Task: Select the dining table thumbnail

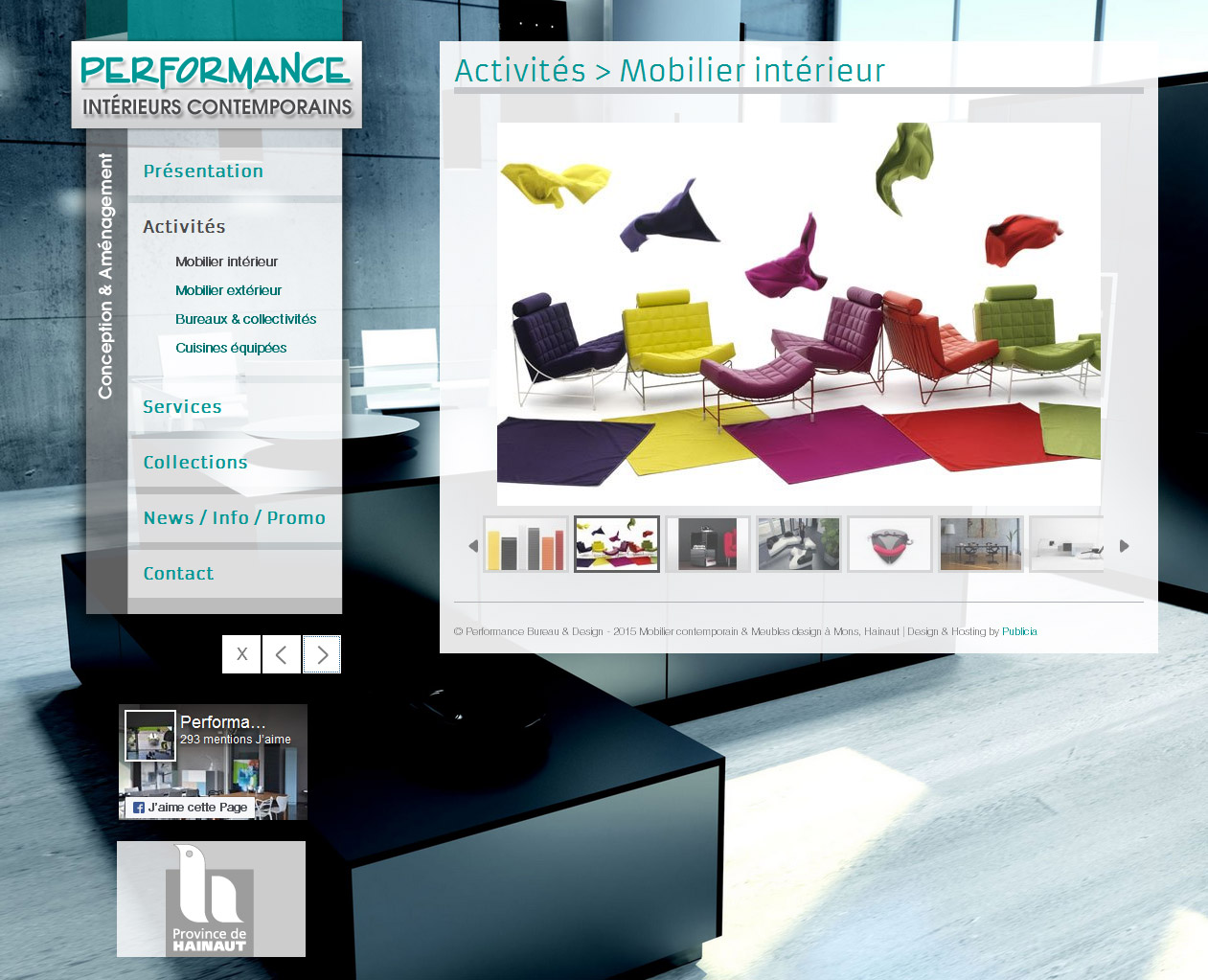Action: click(x=981, y=544)
